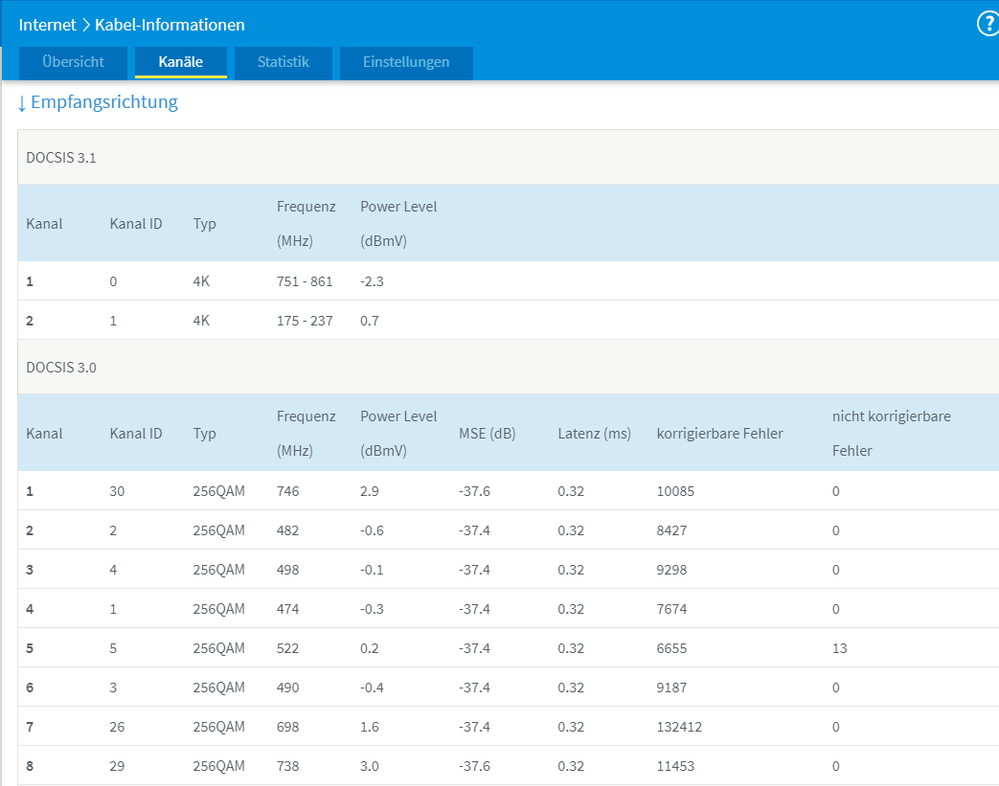Click power level -2.3 in DOCSIS 3.1

click(x=372, y=282)
